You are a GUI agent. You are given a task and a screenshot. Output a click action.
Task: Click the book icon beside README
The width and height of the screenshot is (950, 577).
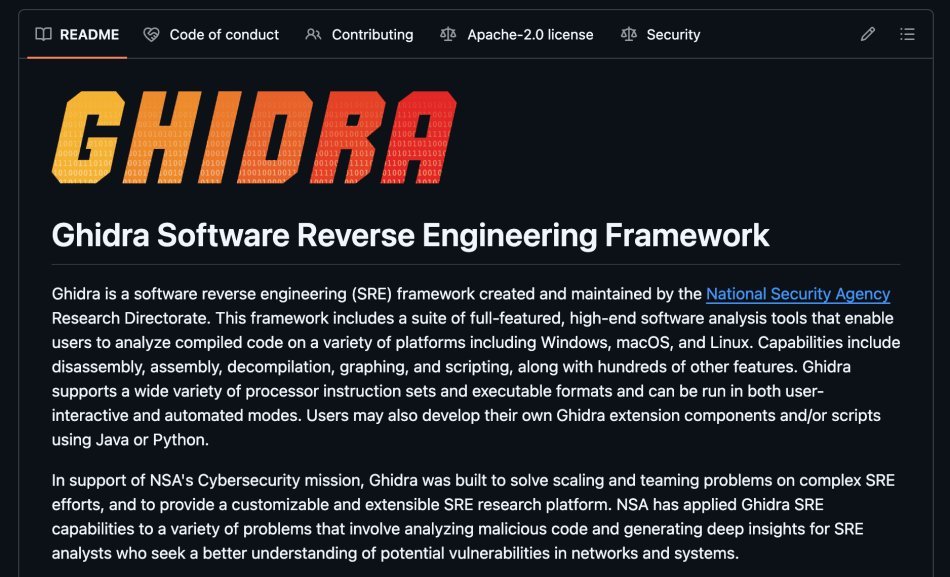(43, 35)
